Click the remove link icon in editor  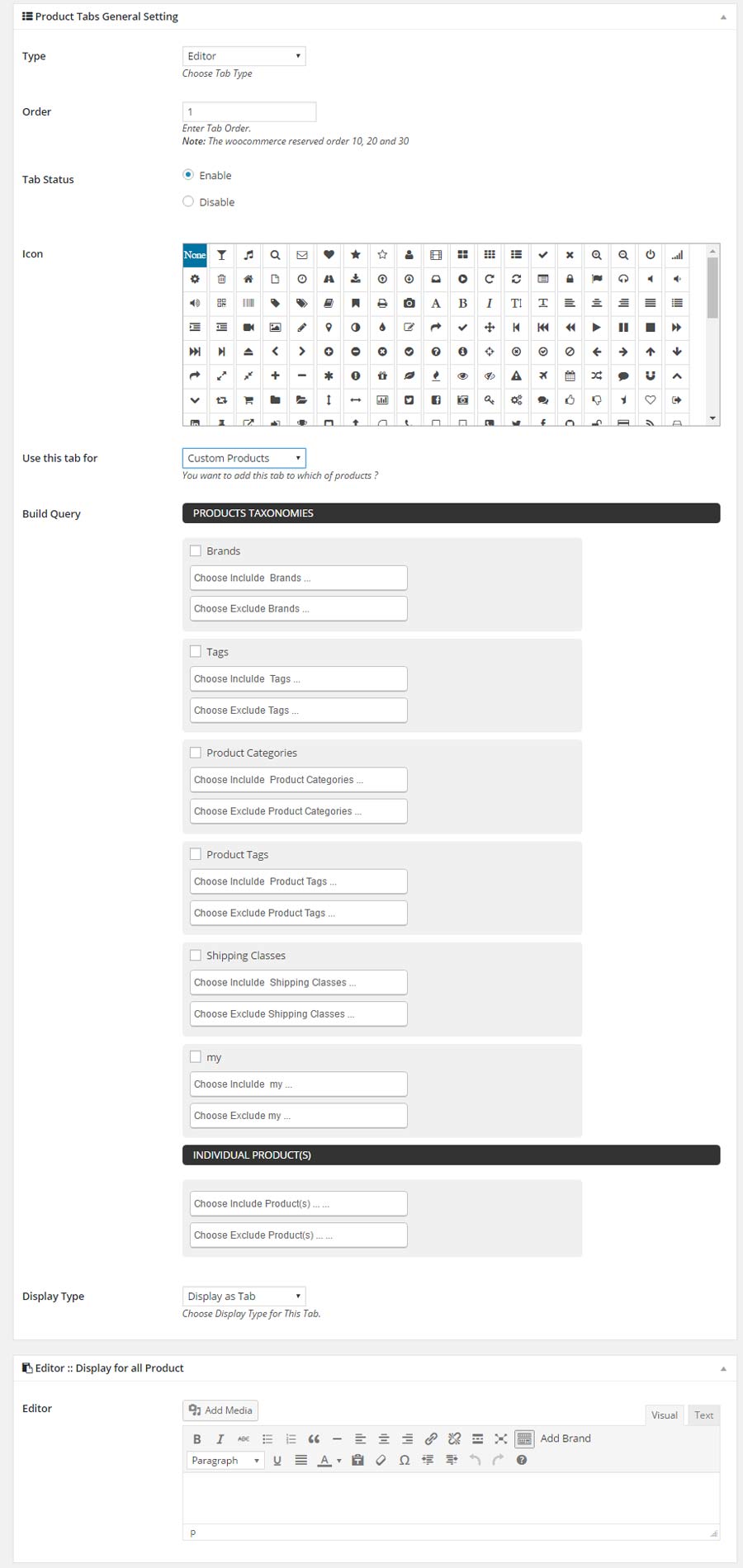click(x=454, y=1438)
